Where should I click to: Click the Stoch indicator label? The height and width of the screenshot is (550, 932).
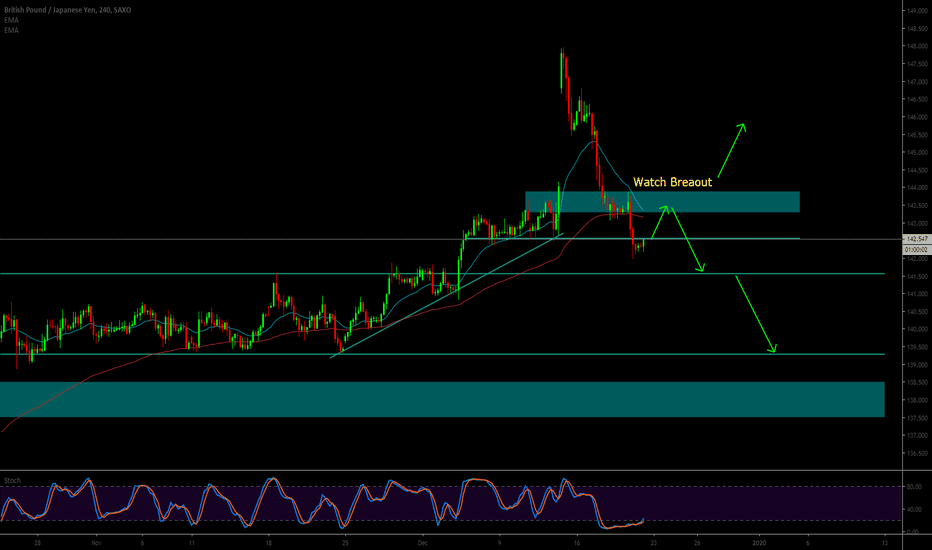(13, 479)
